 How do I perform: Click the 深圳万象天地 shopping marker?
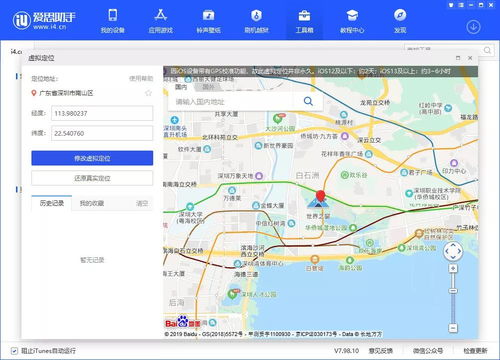pos(259,176)
